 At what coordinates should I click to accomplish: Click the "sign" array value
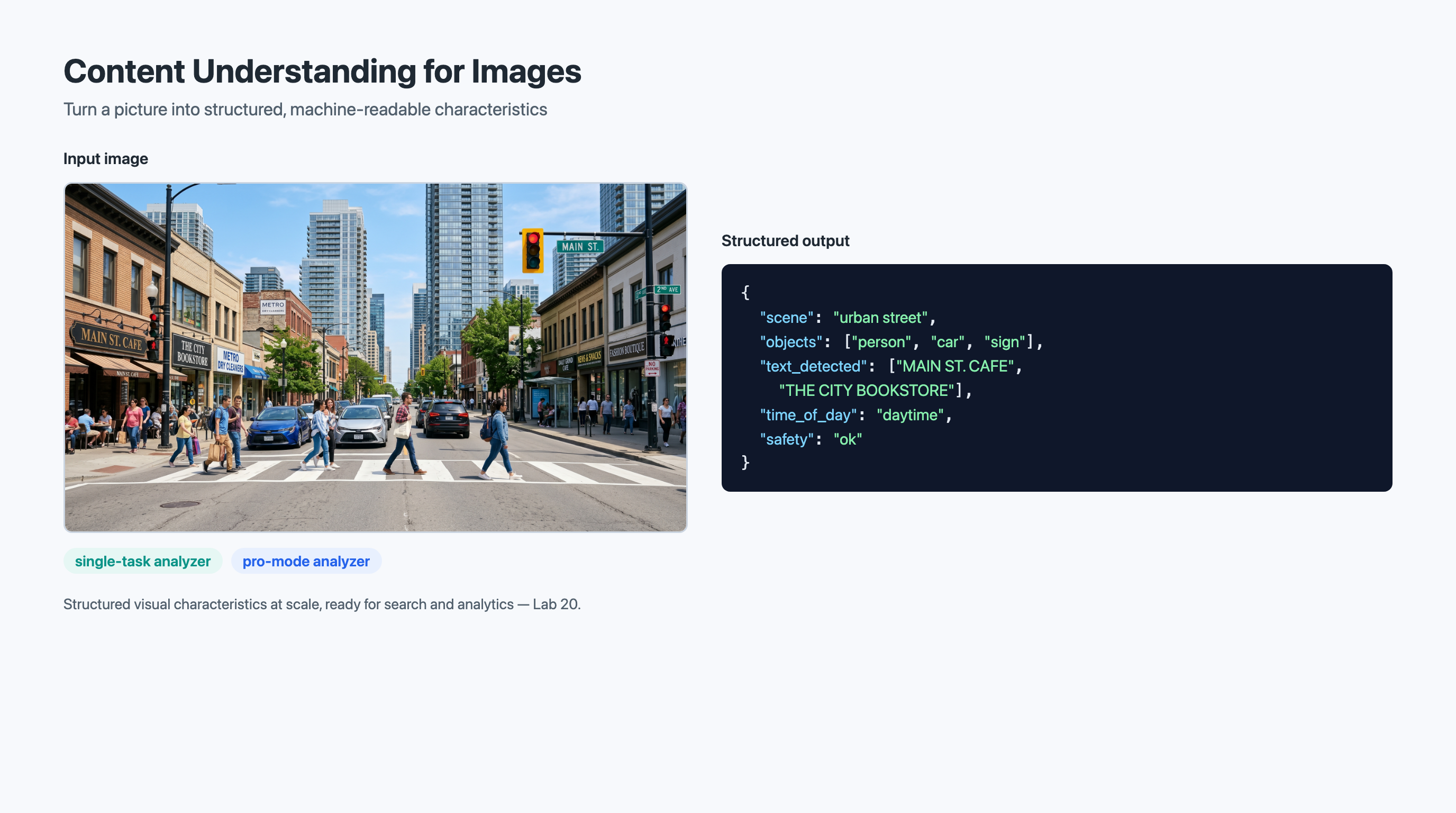point(1005,342)
